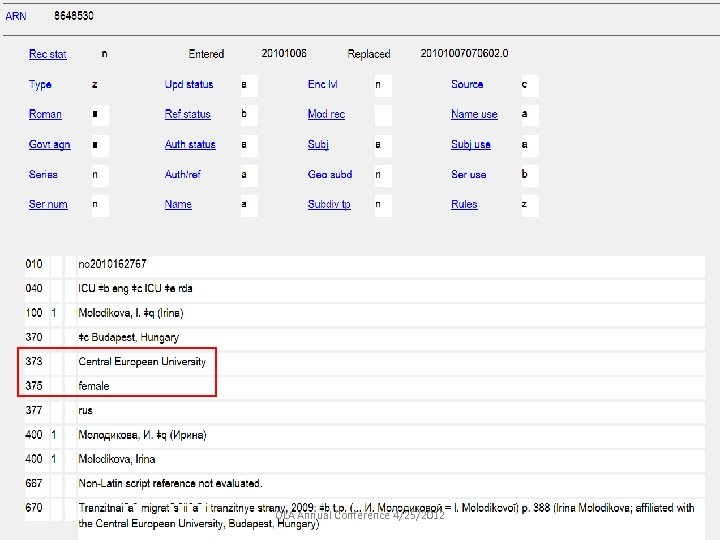Click the Name use link
This screenshot has width=720, height=540.
474,115
